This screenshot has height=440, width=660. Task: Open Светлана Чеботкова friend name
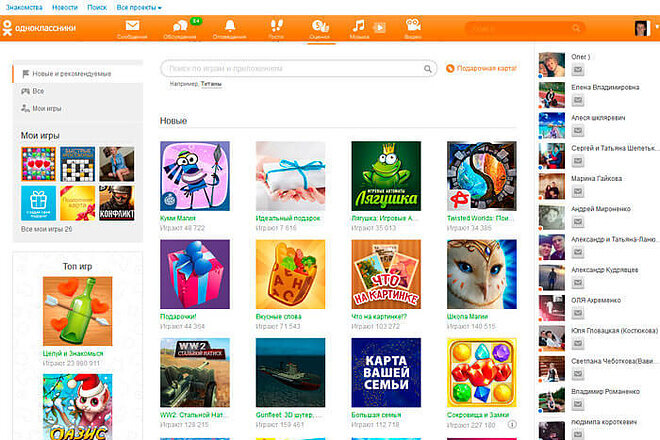click(x=614, y=361)
